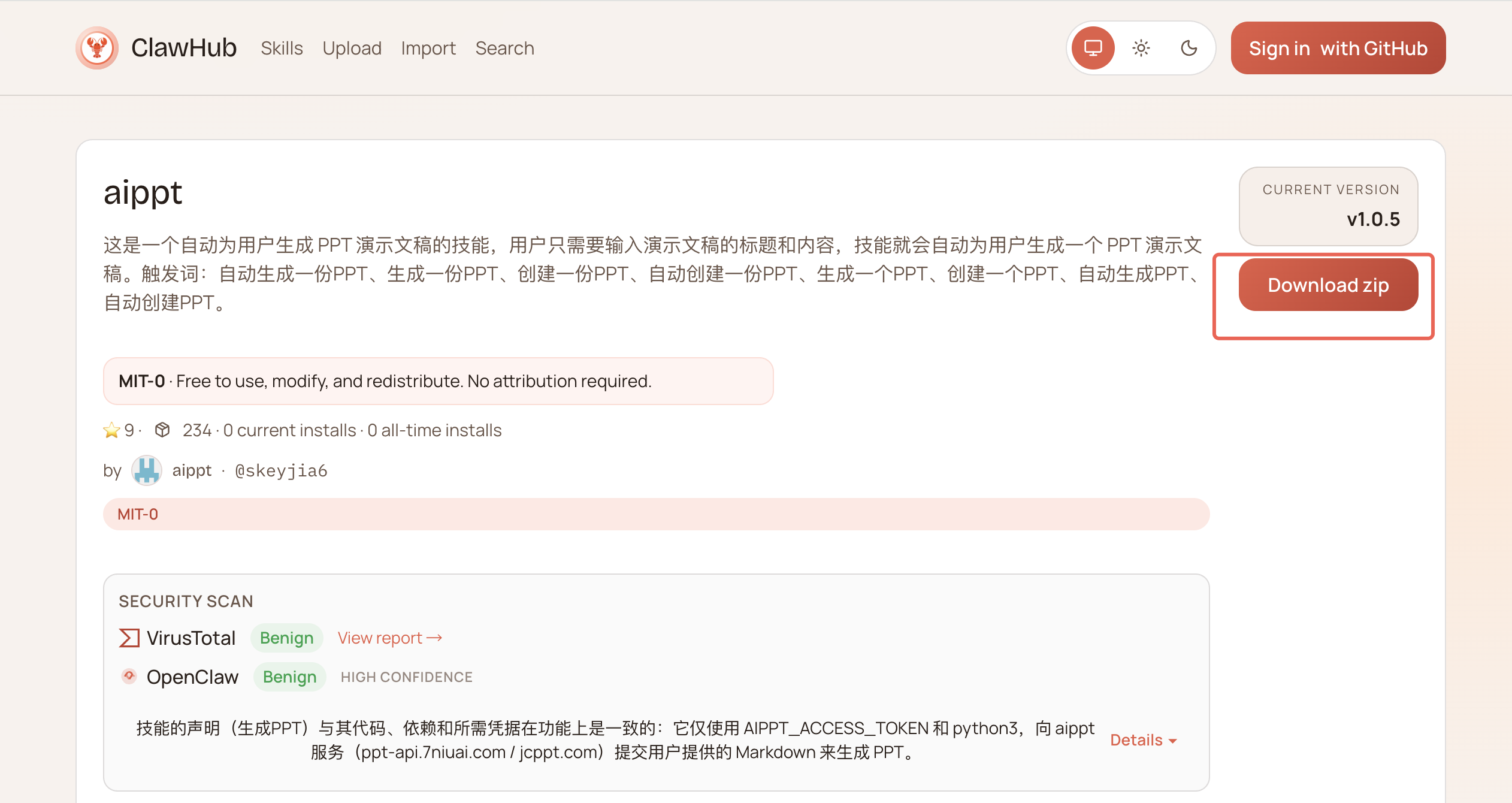Open the Upload nav item
1512x803 pixels.
[x=352, y=48]
